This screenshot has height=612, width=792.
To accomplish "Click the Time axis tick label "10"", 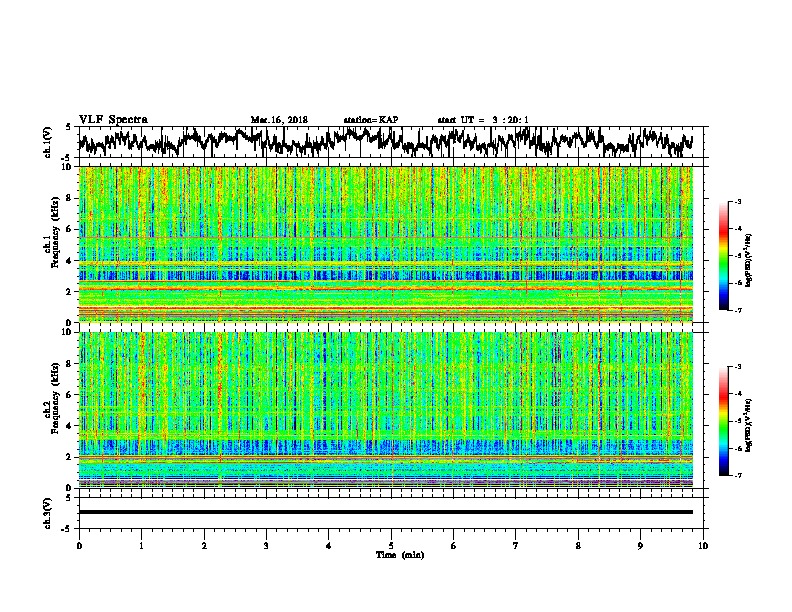I will point(703,546).
